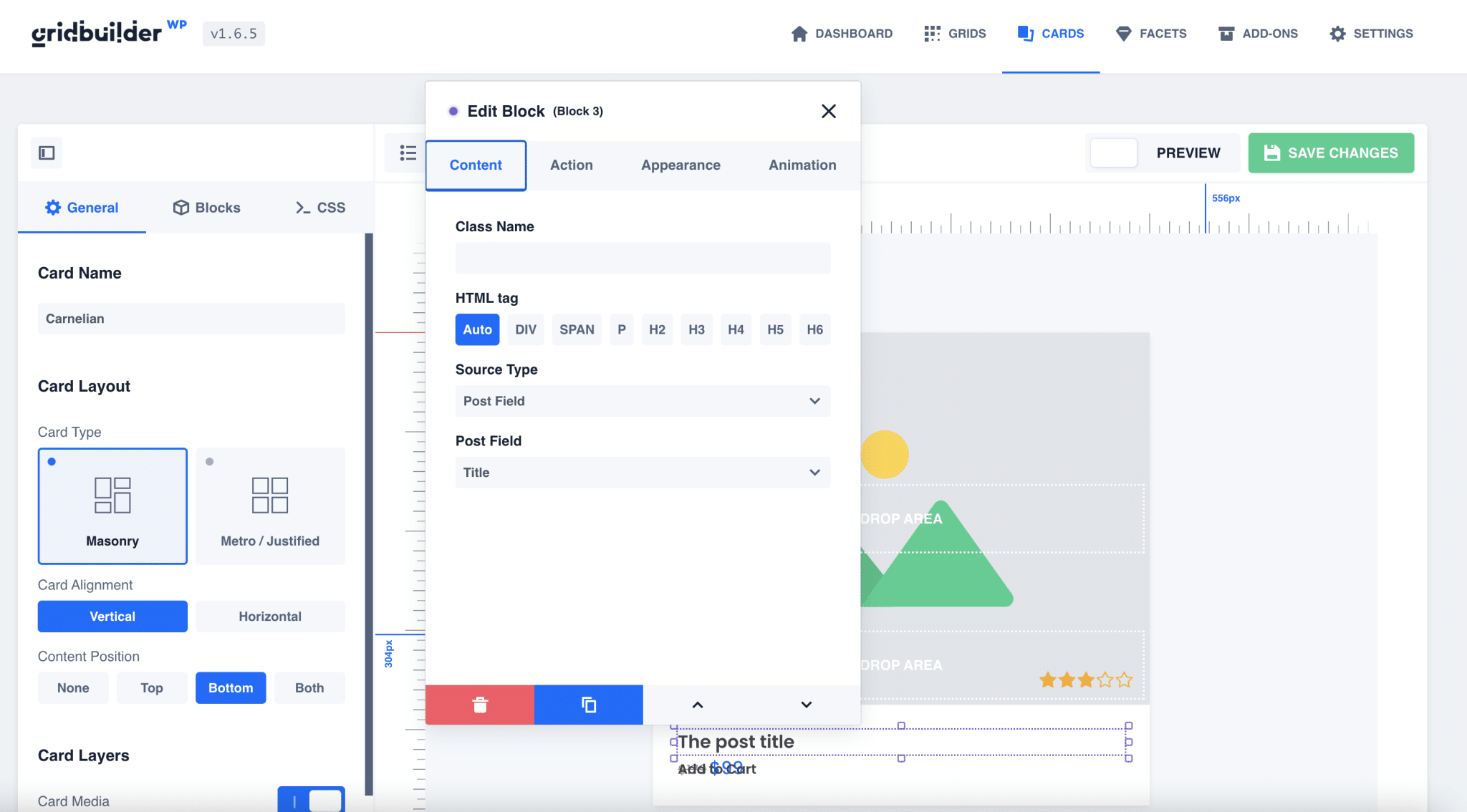The image size is (1467, 812).
Task: Select the DIV HTML tag
Action: click(526, 329)
